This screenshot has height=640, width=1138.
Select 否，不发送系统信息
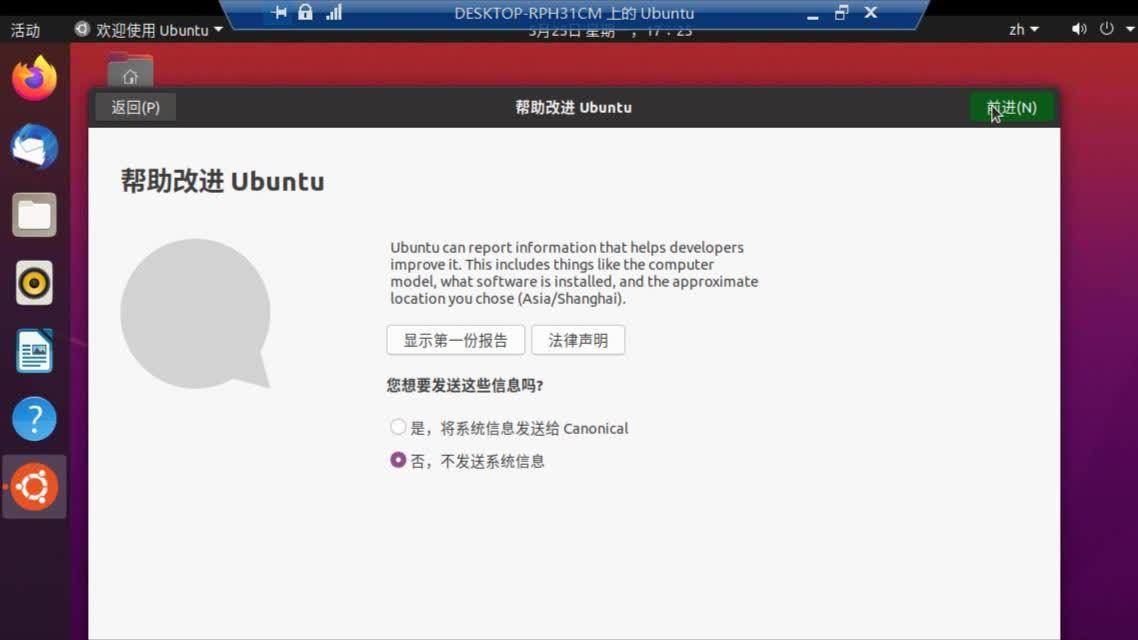coord(398,460)
